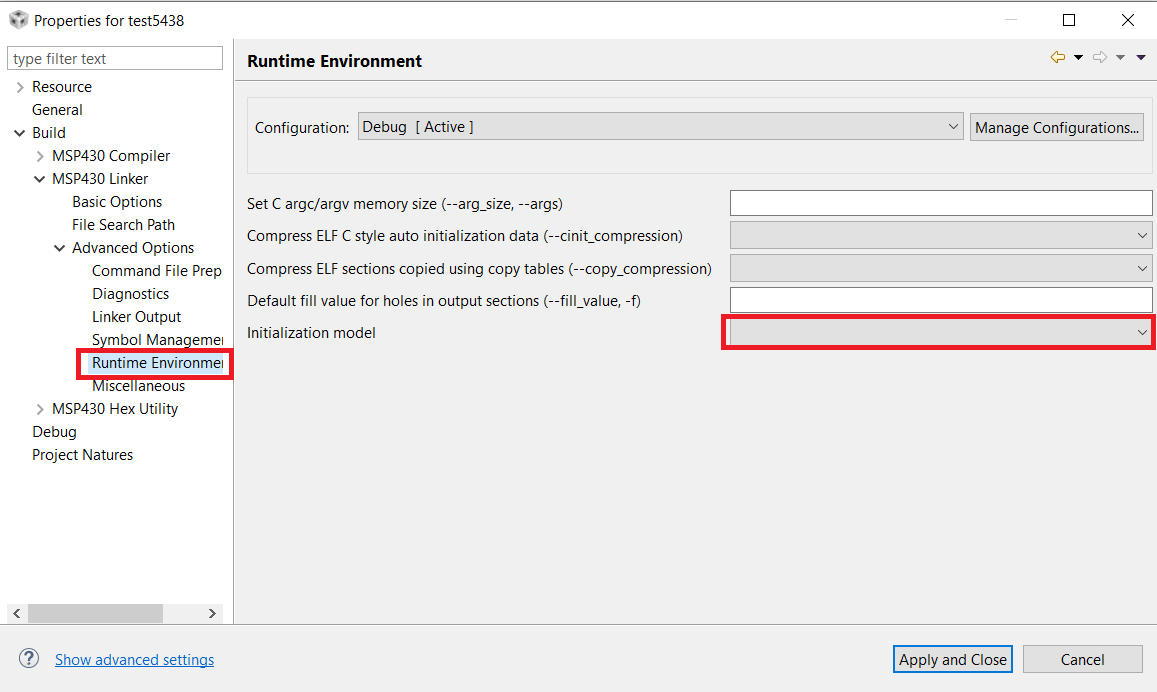Click the forward navigation arrow icon

[x=1099, y=58]
